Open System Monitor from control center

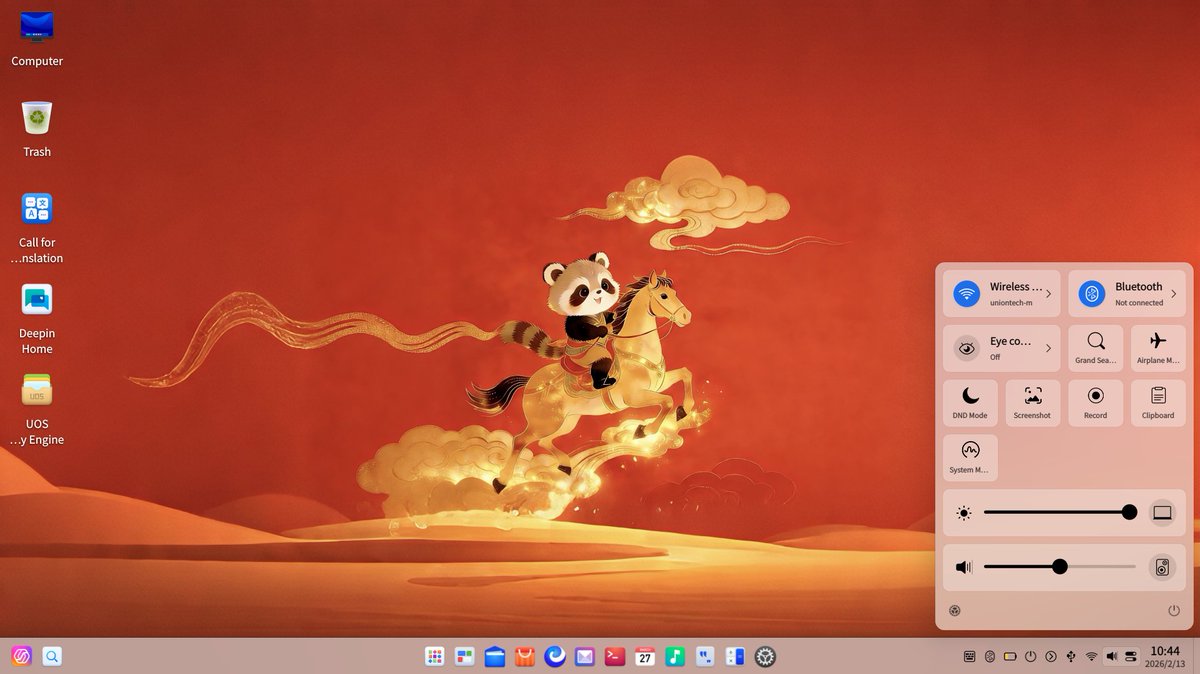coord(969,457)
